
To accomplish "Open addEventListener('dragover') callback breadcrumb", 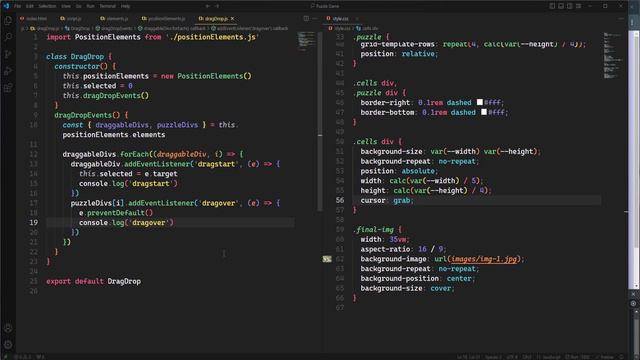I will [250, 29].
